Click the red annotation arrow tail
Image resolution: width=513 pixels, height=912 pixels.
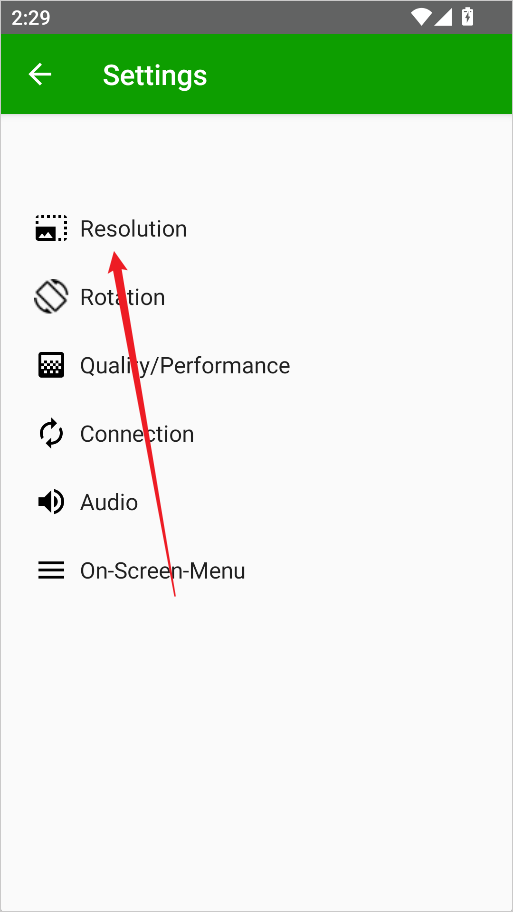[174, 592]
